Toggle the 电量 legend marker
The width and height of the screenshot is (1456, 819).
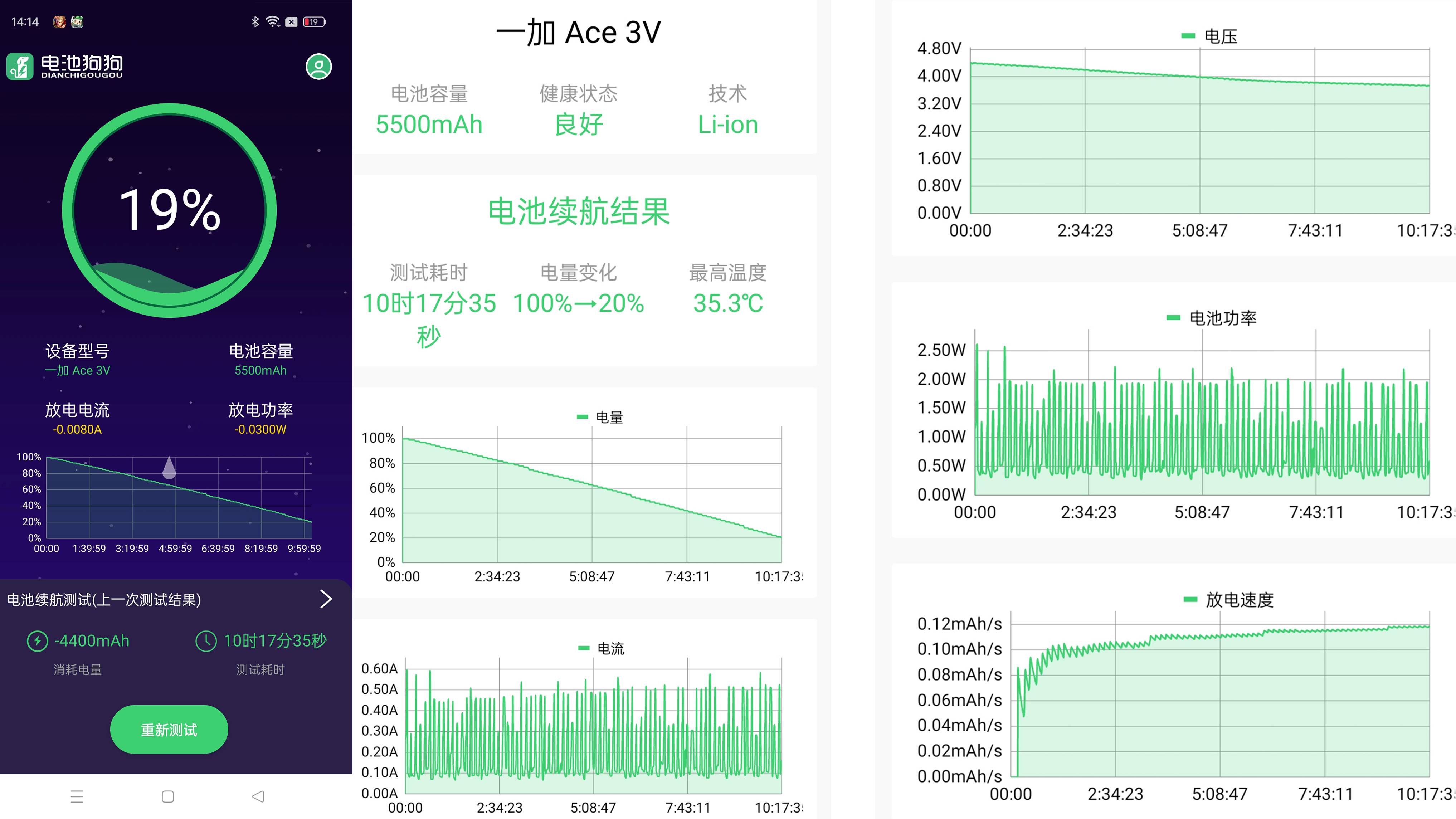coord(582,417)
